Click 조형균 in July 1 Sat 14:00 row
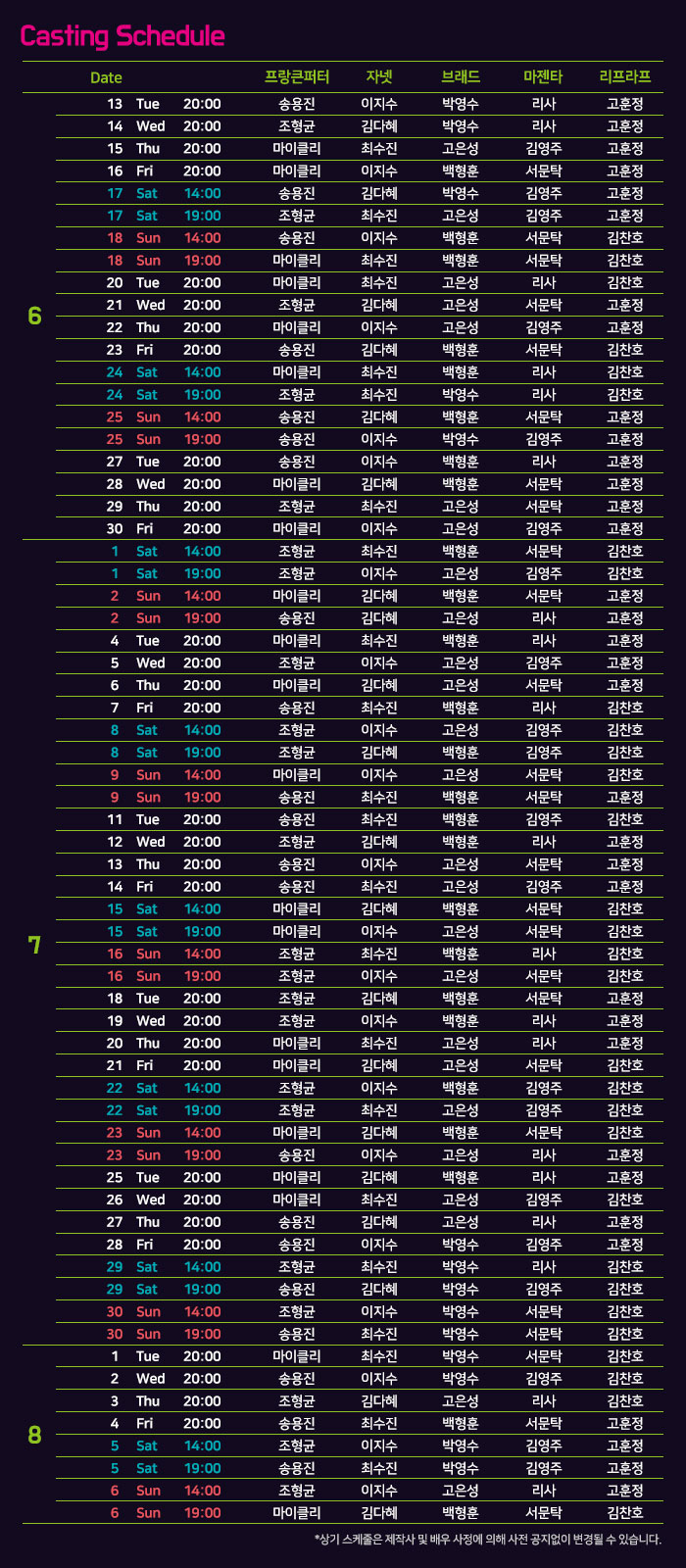686x1568 pixels. point(296,552)
